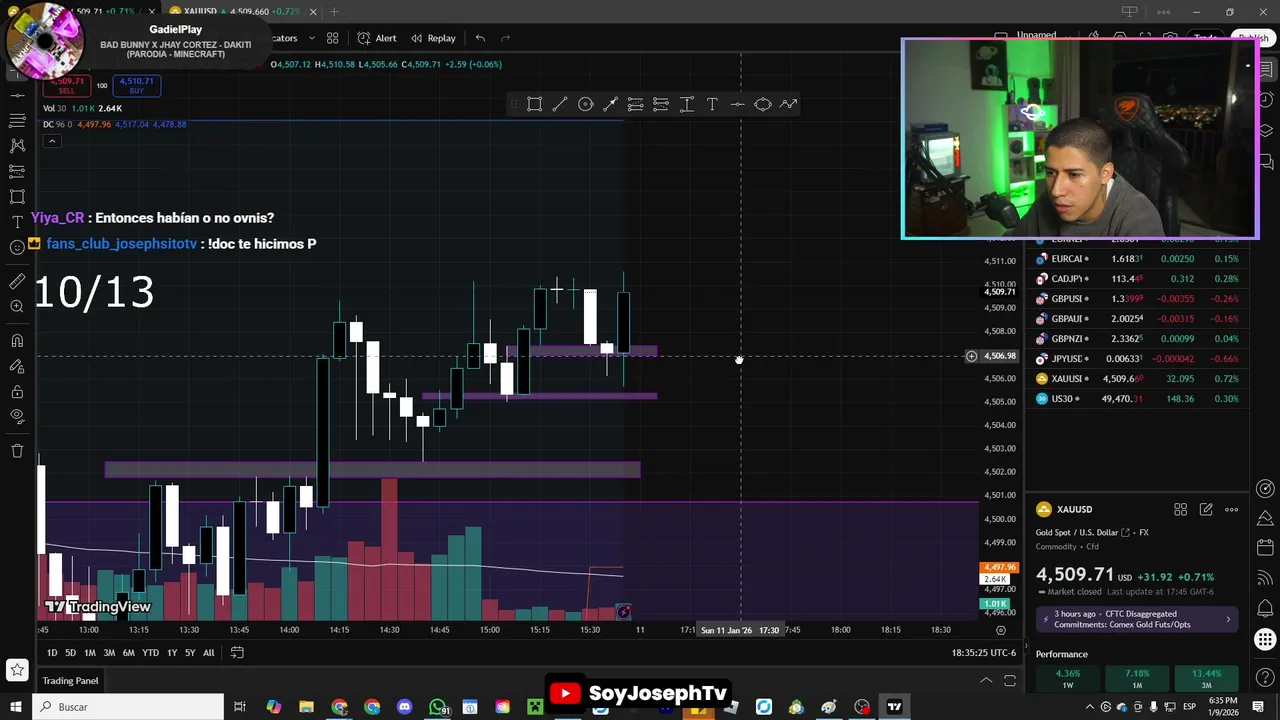Select the polygon shape tool in floating toolbar
Image resolution: width=1280 pixels, height=720 pixels.
point(763,104)
